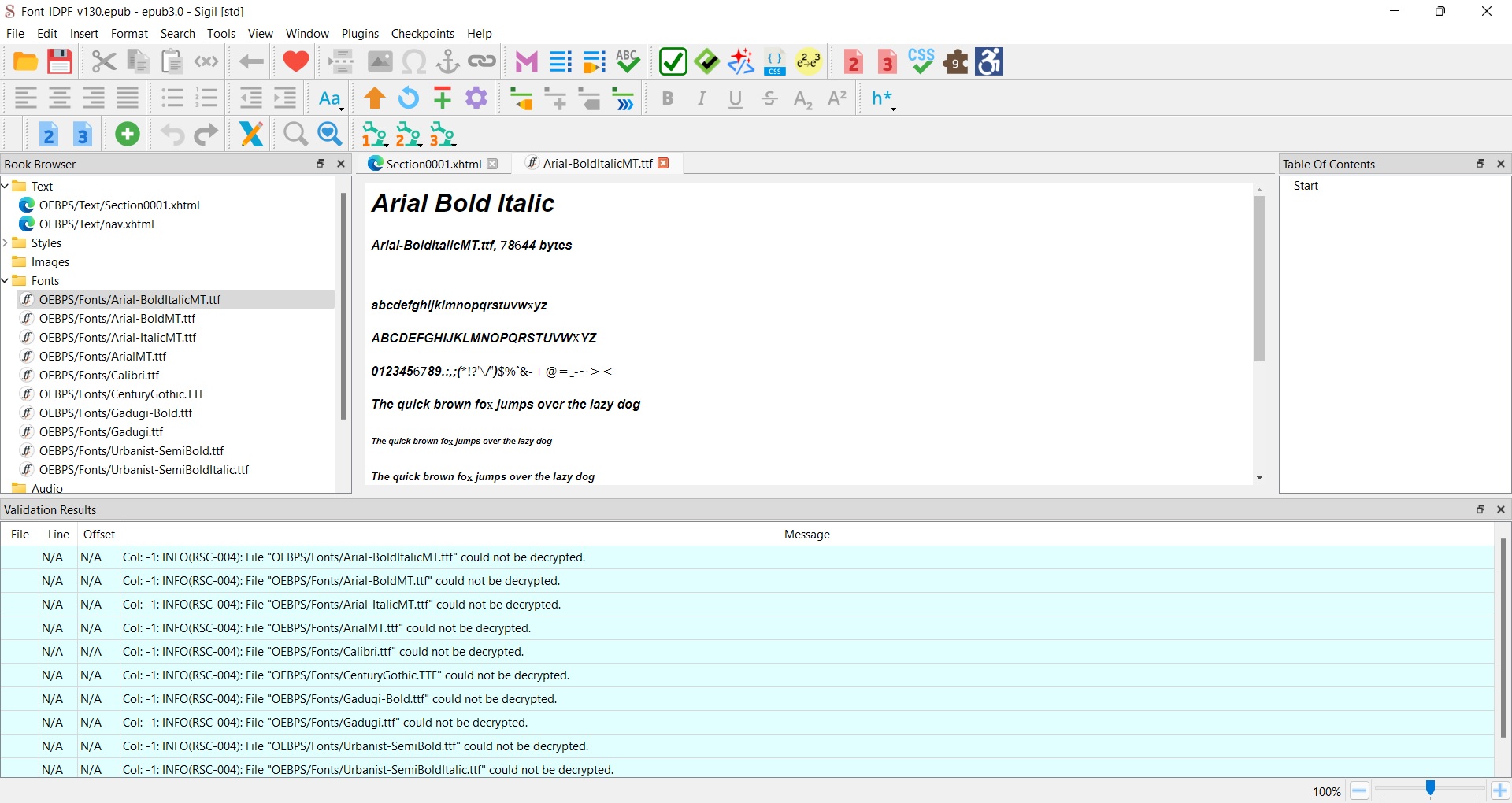Click the Offset column header
Image resolution: width=1512 pixels, height=803 pixels.
99,535
